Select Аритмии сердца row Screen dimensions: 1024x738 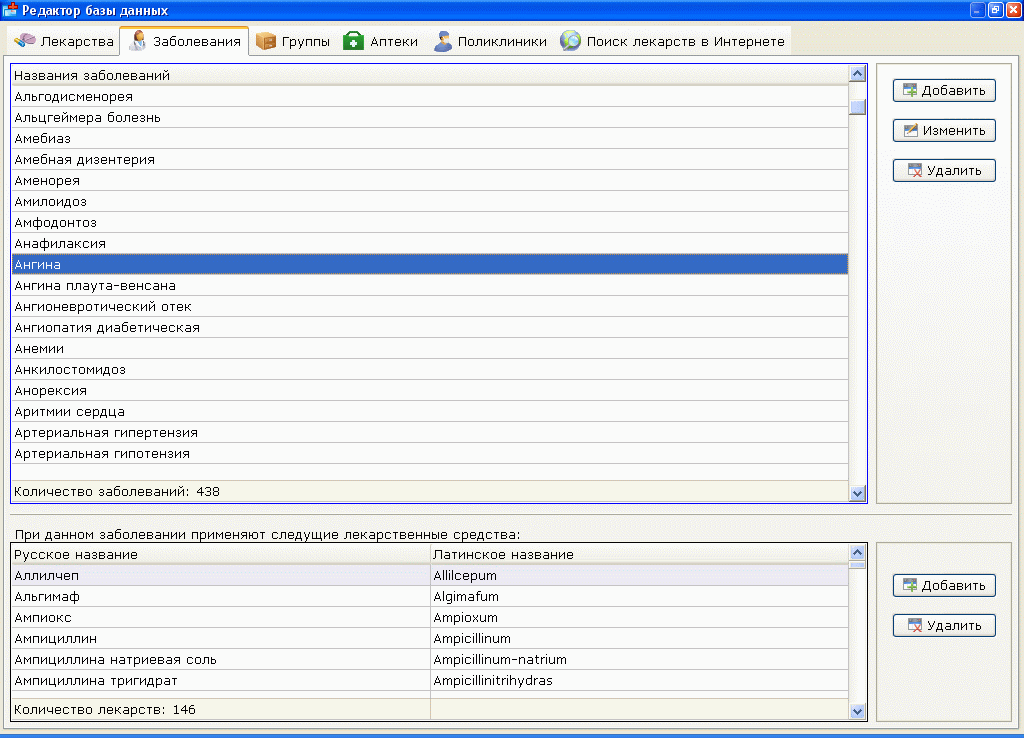[x=430, y=411]
